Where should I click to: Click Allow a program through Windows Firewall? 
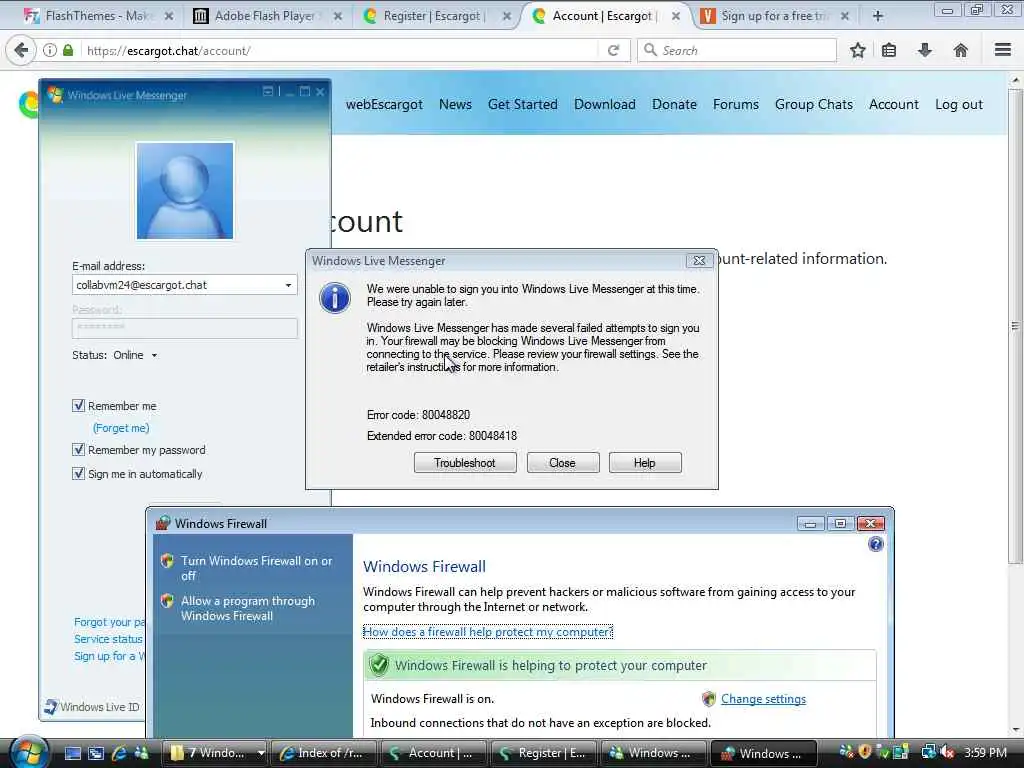(248, 608)
